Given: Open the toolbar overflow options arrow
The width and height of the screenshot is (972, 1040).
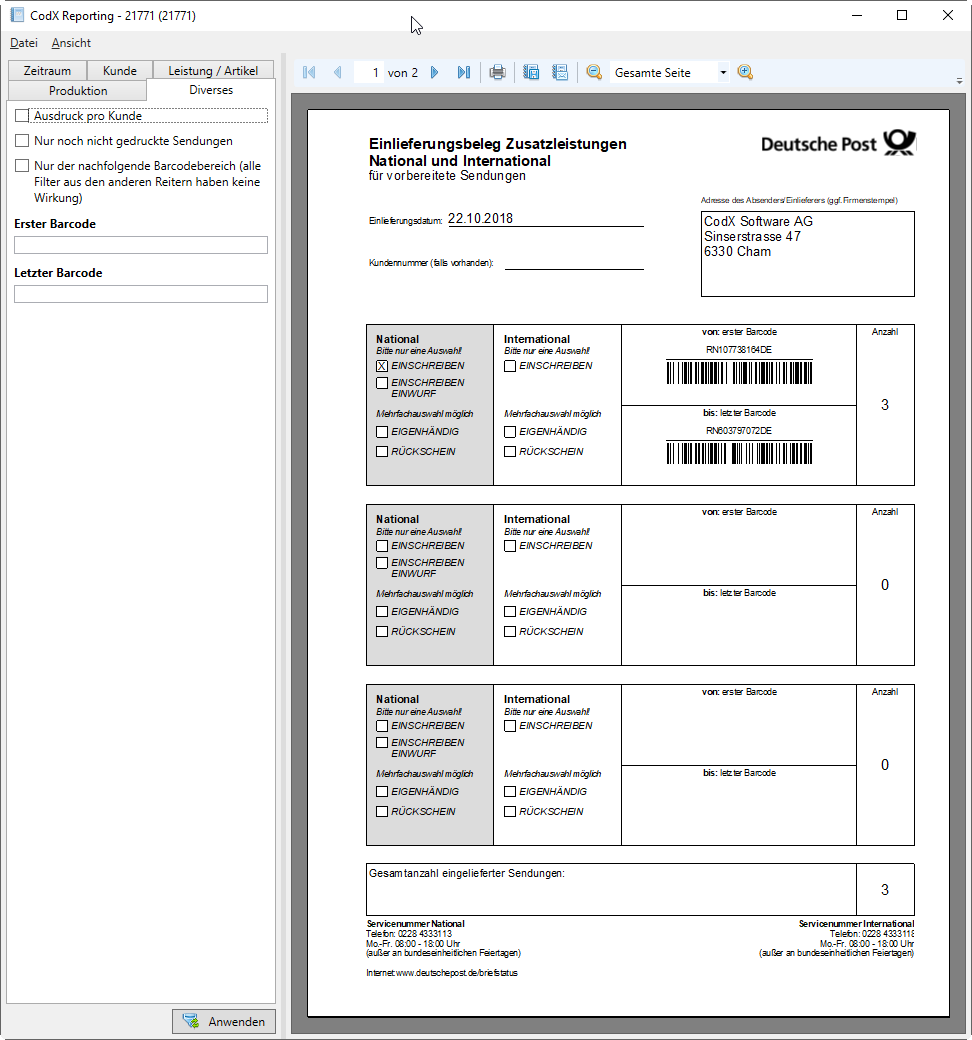Looking at the screenshot, I should (959, 81).
